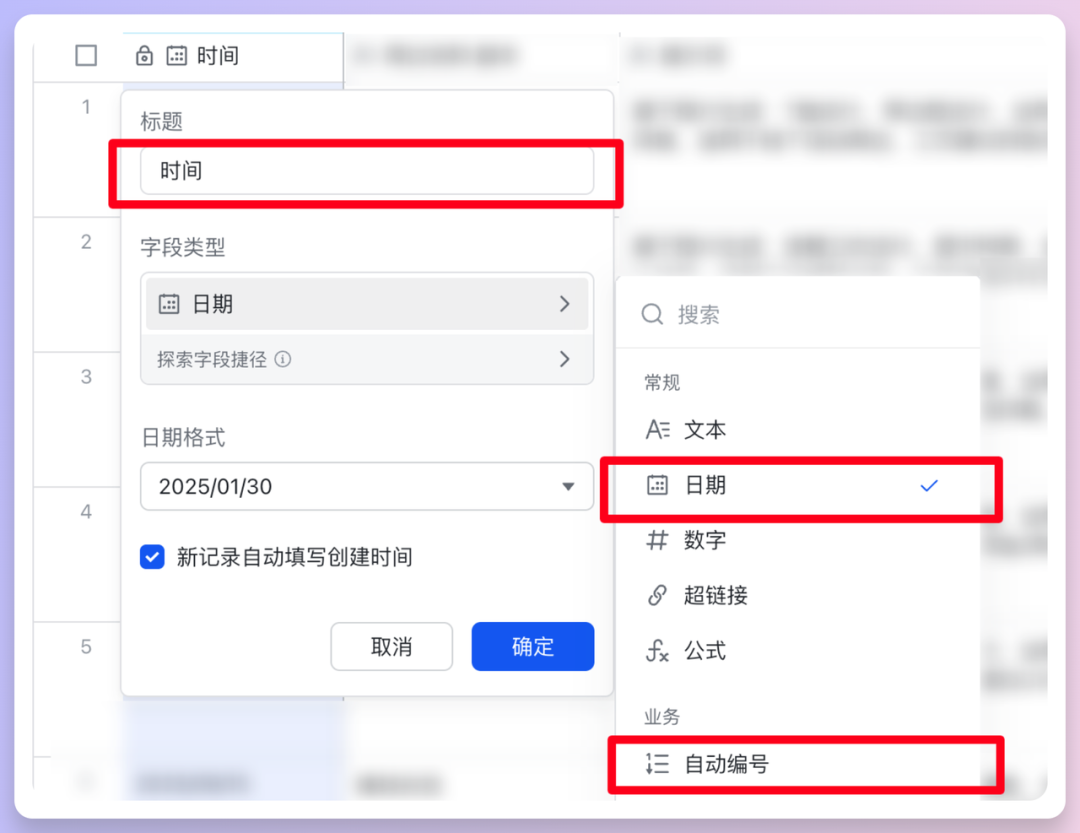
Task: Click the lock icon in the 时间 column header
Action: tap(144, 56)
